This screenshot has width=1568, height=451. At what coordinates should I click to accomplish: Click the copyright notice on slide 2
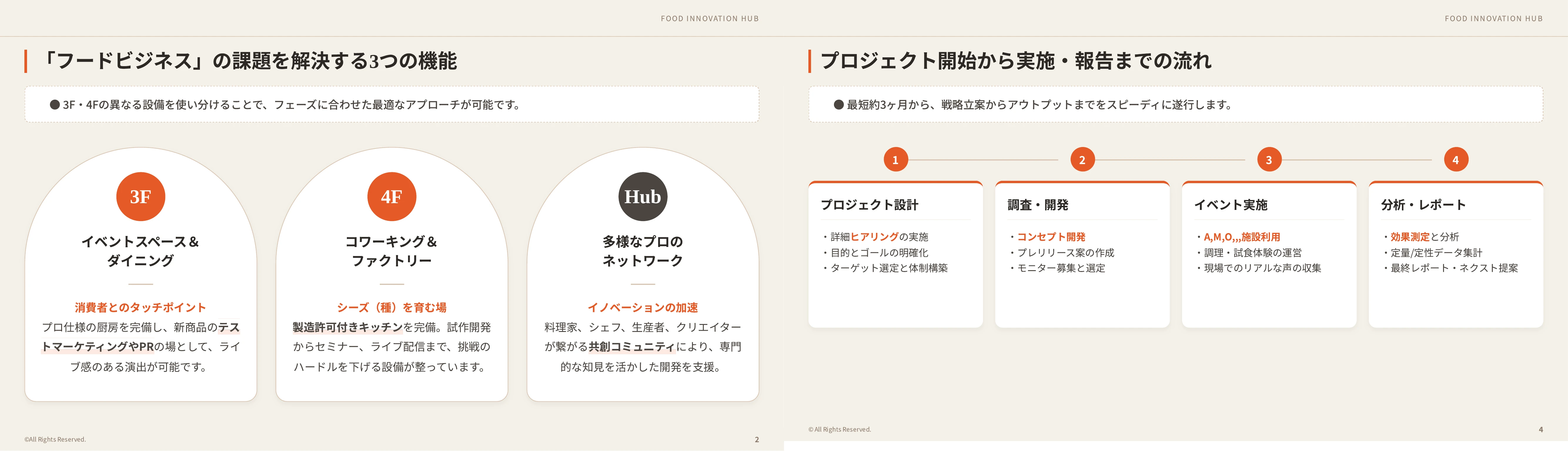click(x=55, y=440)
